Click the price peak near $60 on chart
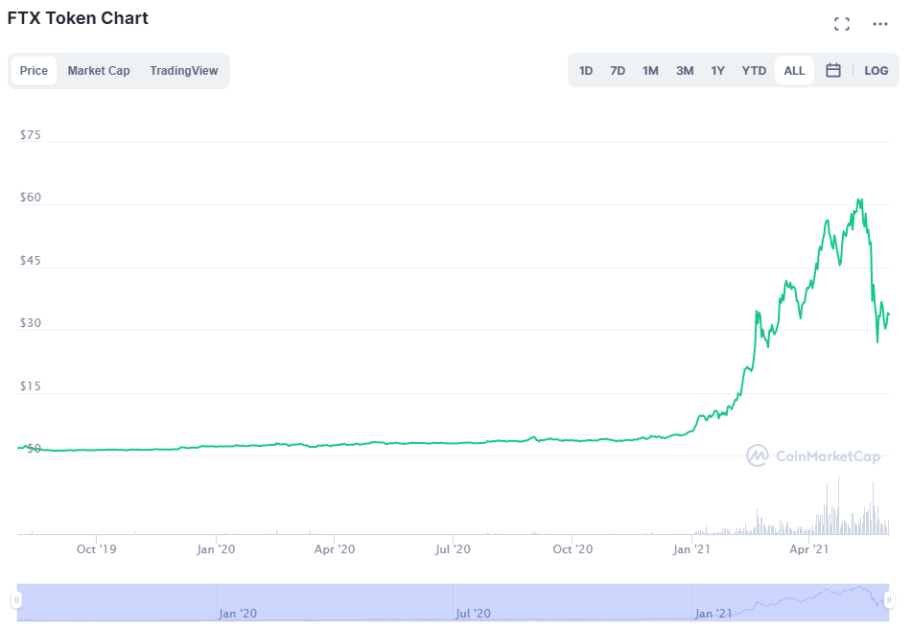 coord(859,201)
